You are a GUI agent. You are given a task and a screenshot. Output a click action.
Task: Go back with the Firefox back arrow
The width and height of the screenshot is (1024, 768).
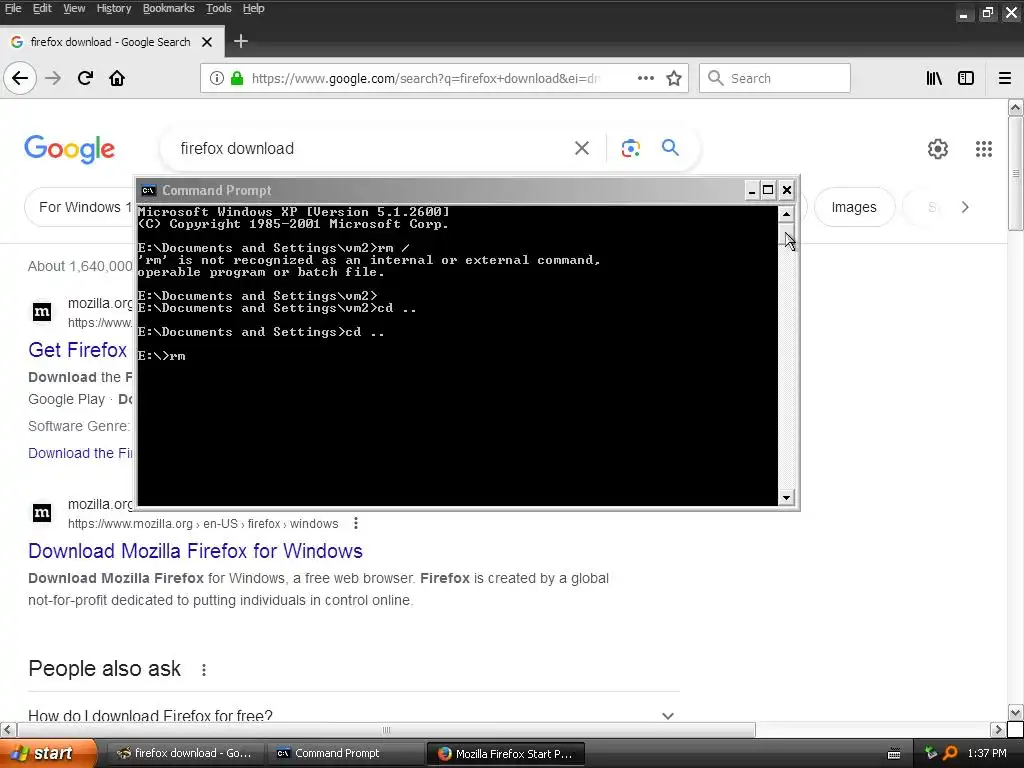[x=20, y=78]
